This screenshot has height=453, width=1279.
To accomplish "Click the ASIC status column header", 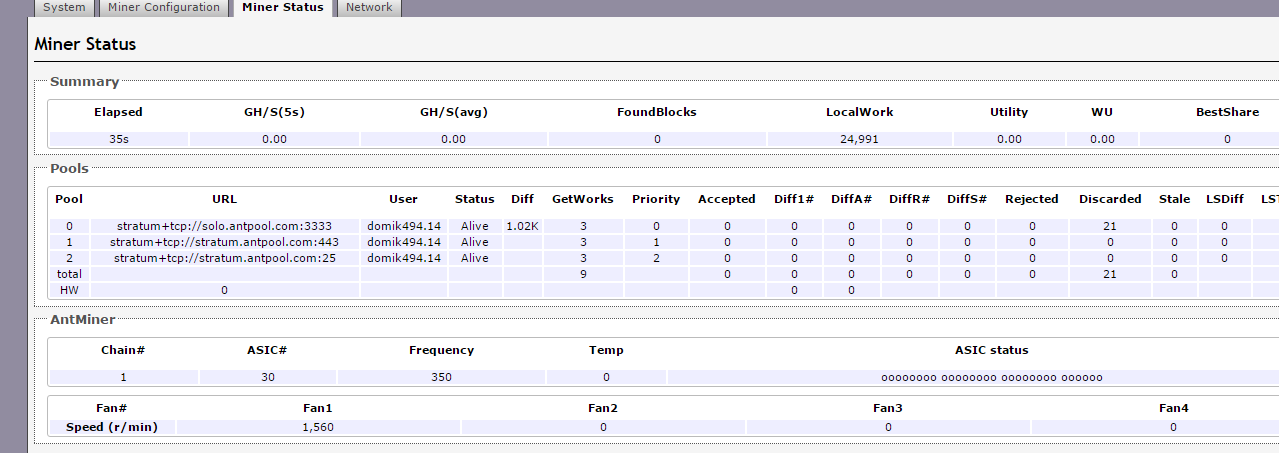I will (992, 350).
